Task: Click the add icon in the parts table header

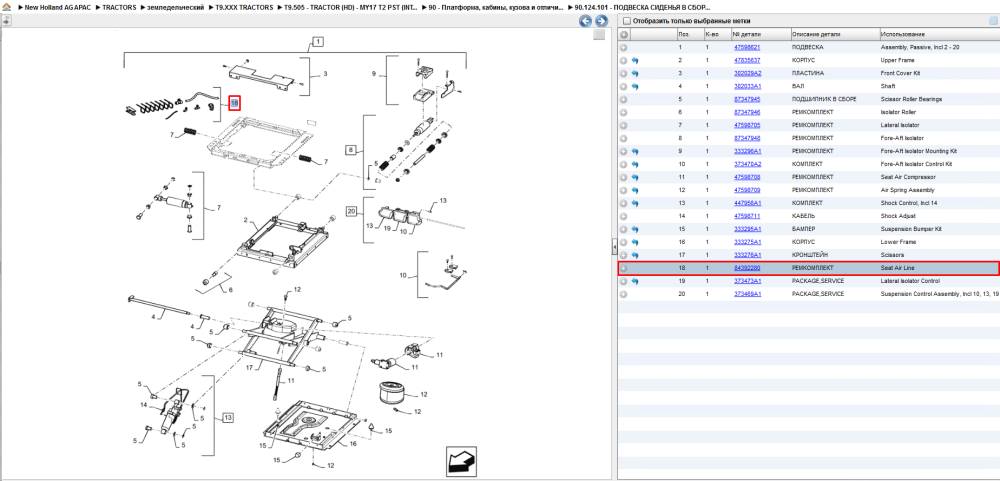Action: point(624,34)
